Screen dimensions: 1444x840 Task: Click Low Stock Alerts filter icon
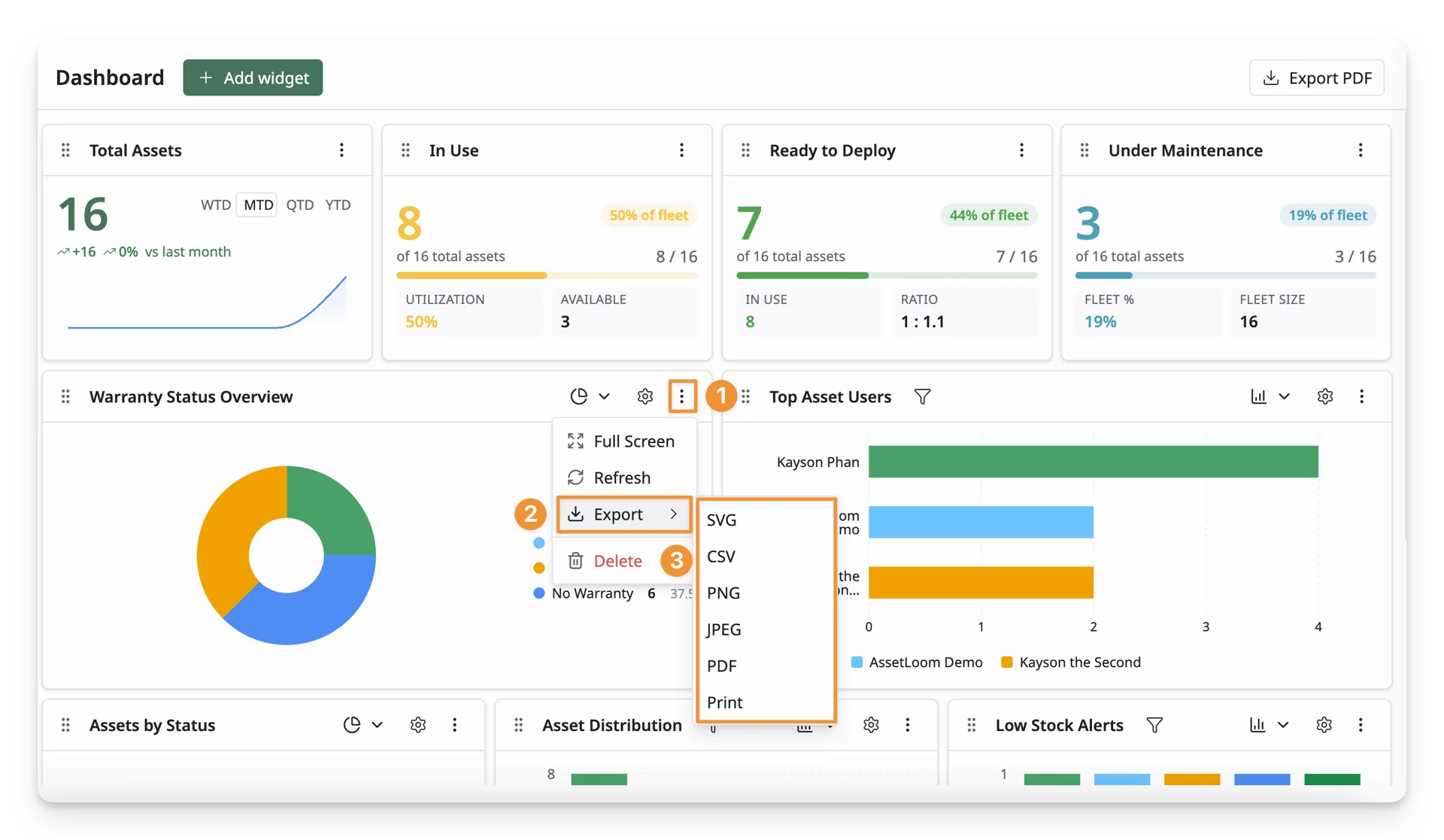click(1154, 725)
